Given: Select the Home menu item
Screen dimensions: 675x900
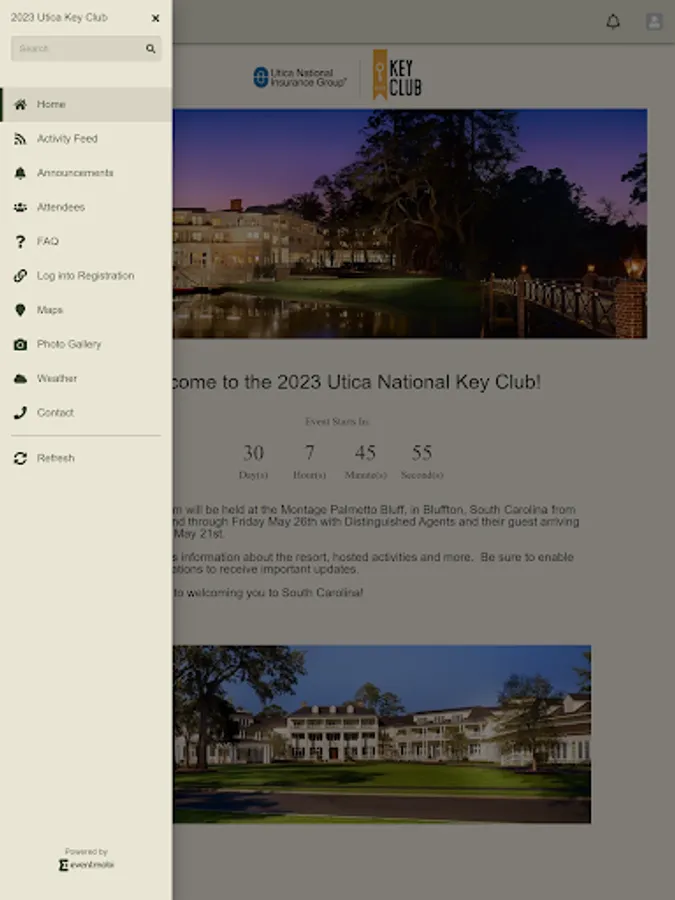Looking at the screenshot, I should [x=86, y=104].
